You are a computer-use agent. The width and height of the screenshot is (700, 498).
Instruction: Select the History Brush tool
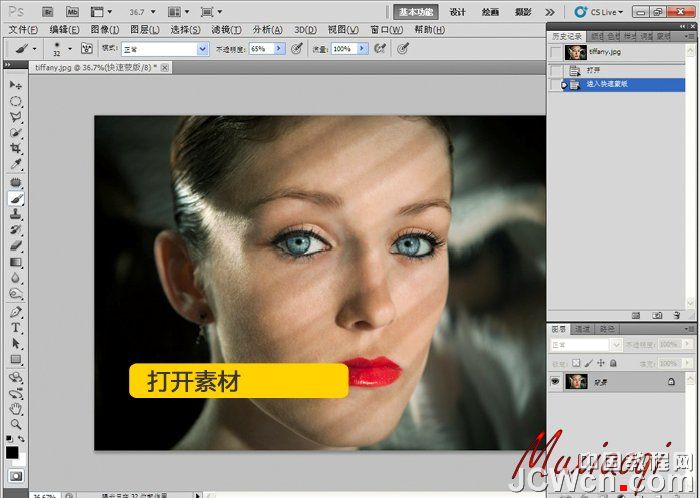(x=16, y=229)
